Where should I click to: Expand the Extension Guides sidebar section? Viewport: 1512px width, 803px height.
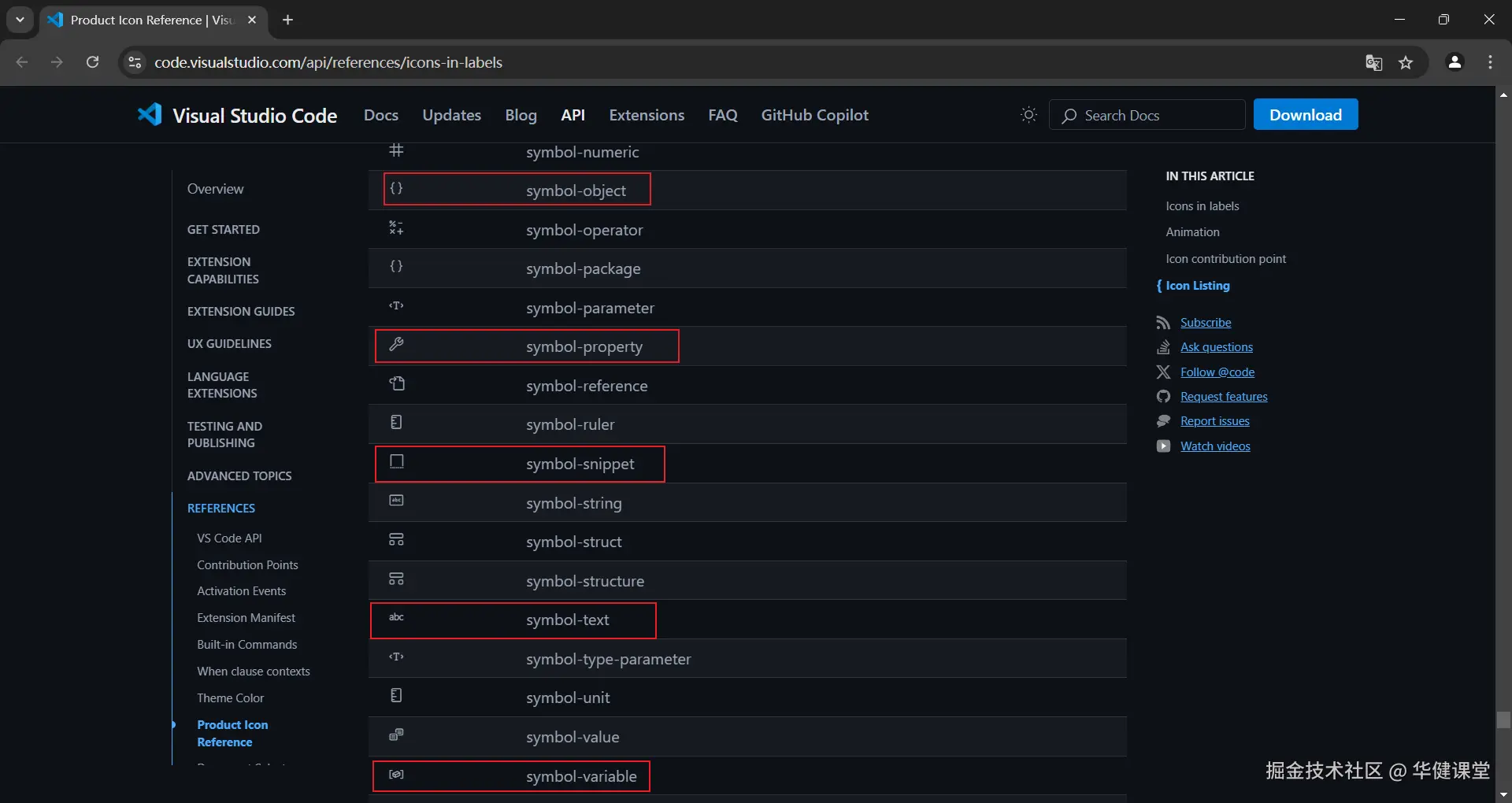coord(241,312)
